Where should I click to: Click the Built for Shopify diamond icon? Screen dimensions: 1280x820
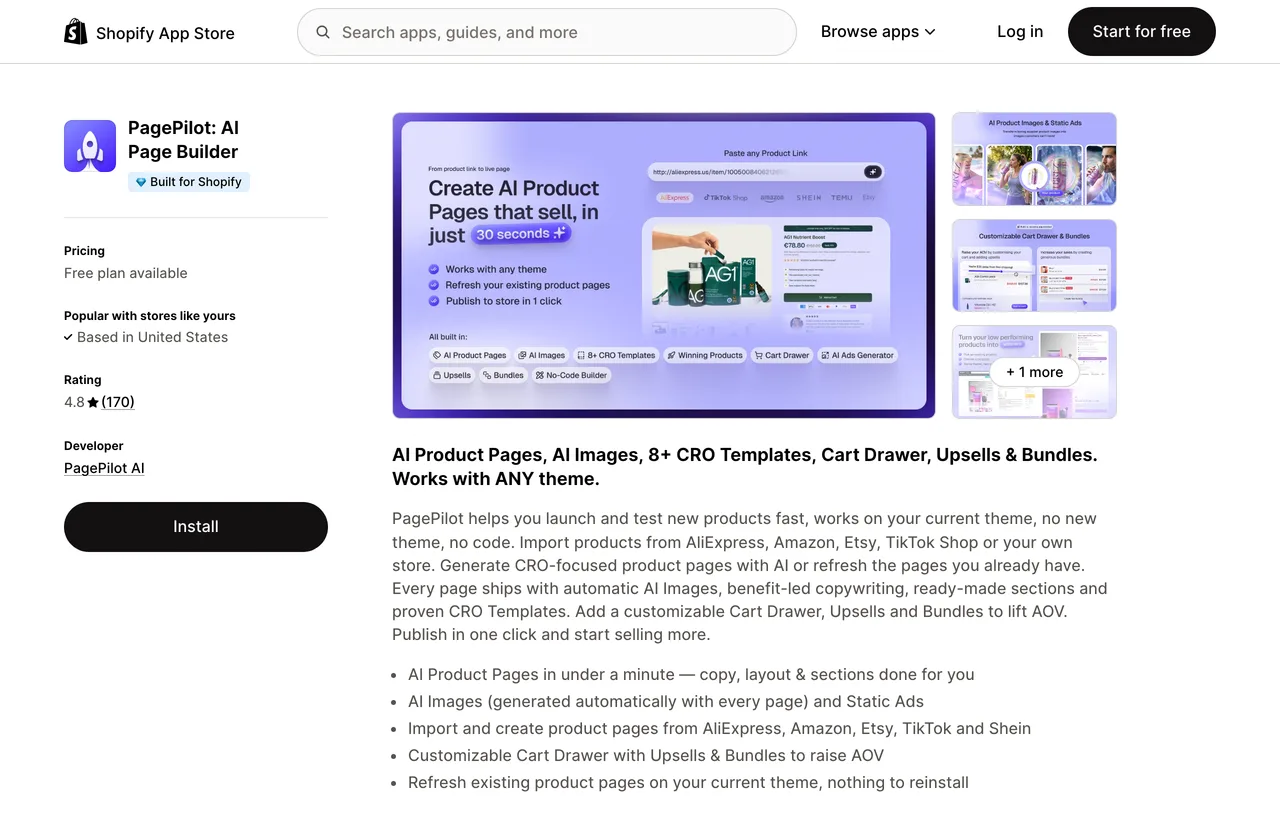click(141, 182)
